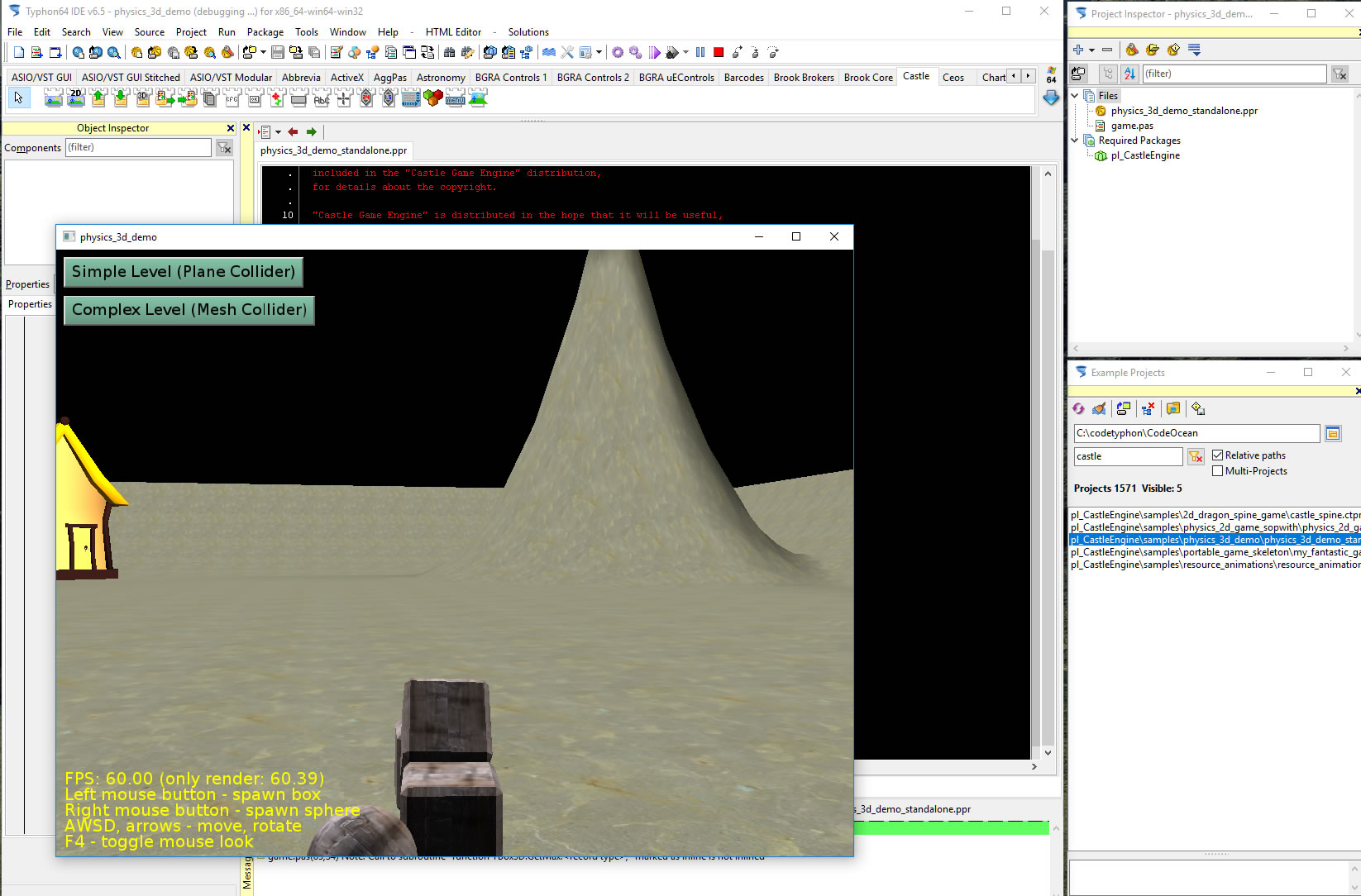The width and height of the screenshot is (1361, 896).
Task: Pick the castle menu component icon
Action: [x=456, y=98]
